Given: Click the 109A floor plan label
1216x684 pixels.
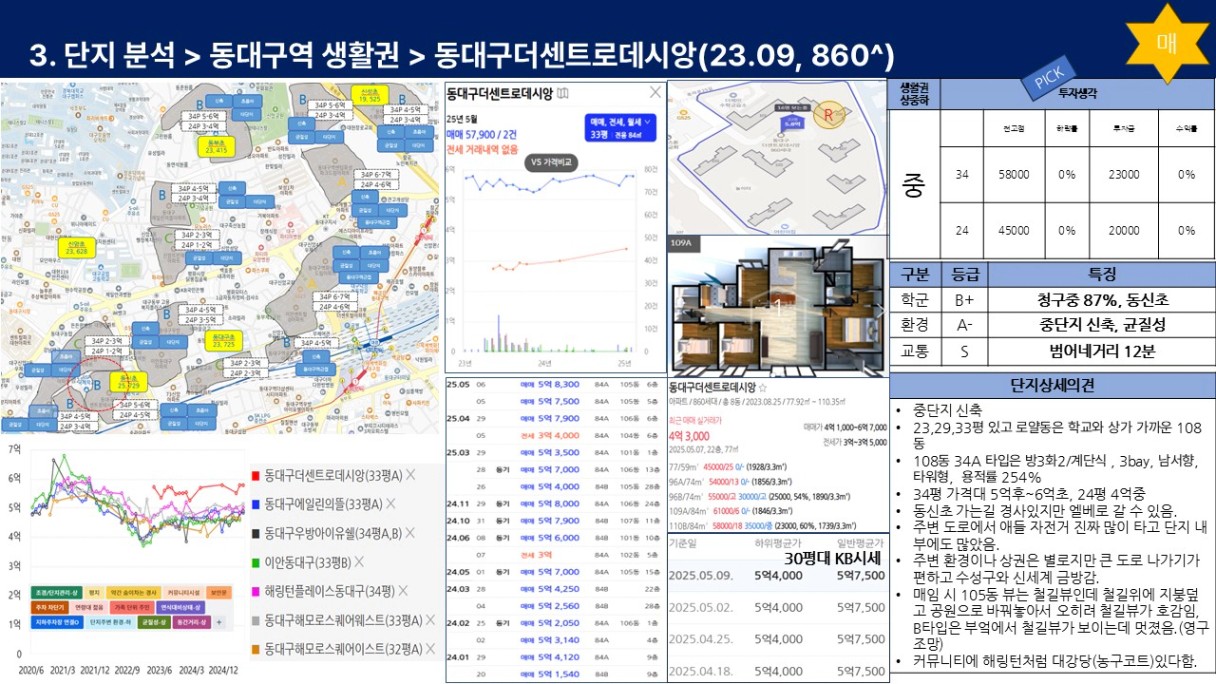Looking at the screenshot, I should (x=681, y=242).
